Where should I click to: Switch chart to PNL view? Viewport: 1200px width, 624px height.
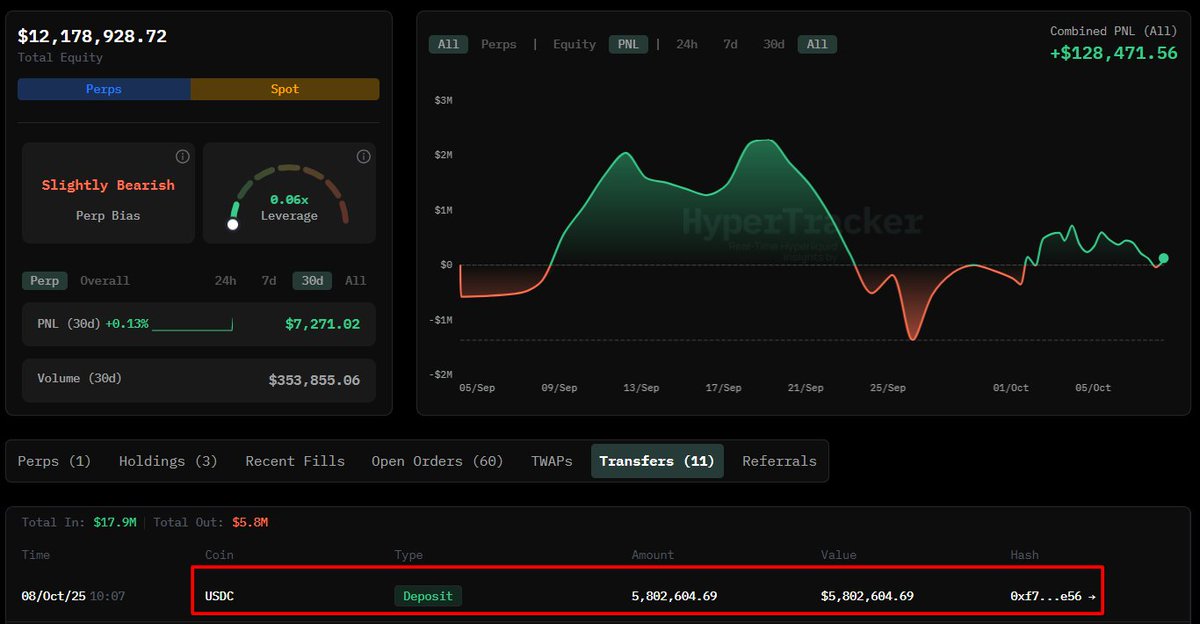tap(628, 44)
